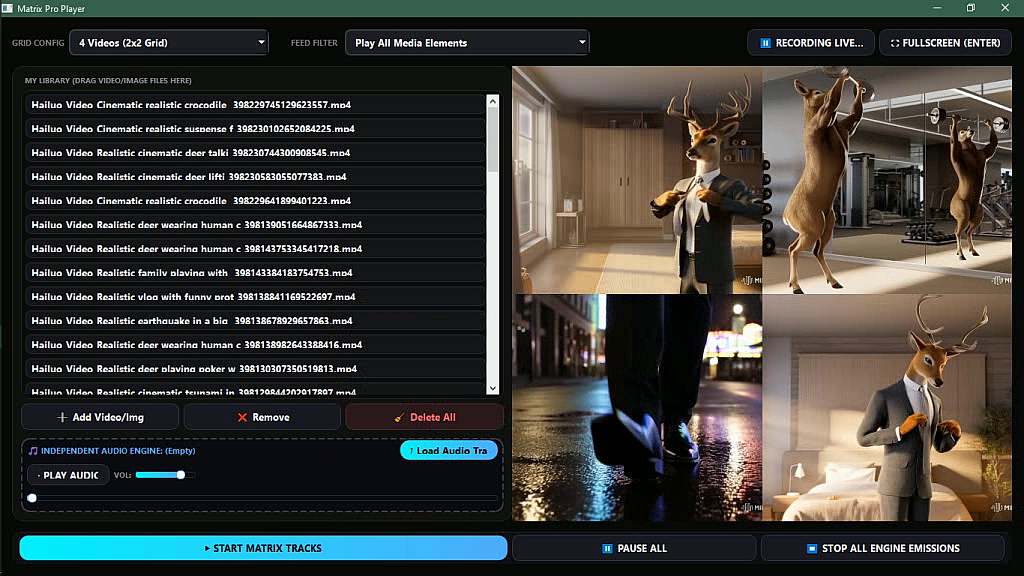The width and height of the screenshot is (1024, 576).
Task: Click the library scrollbar up arrow
Action: click(492, 101)
